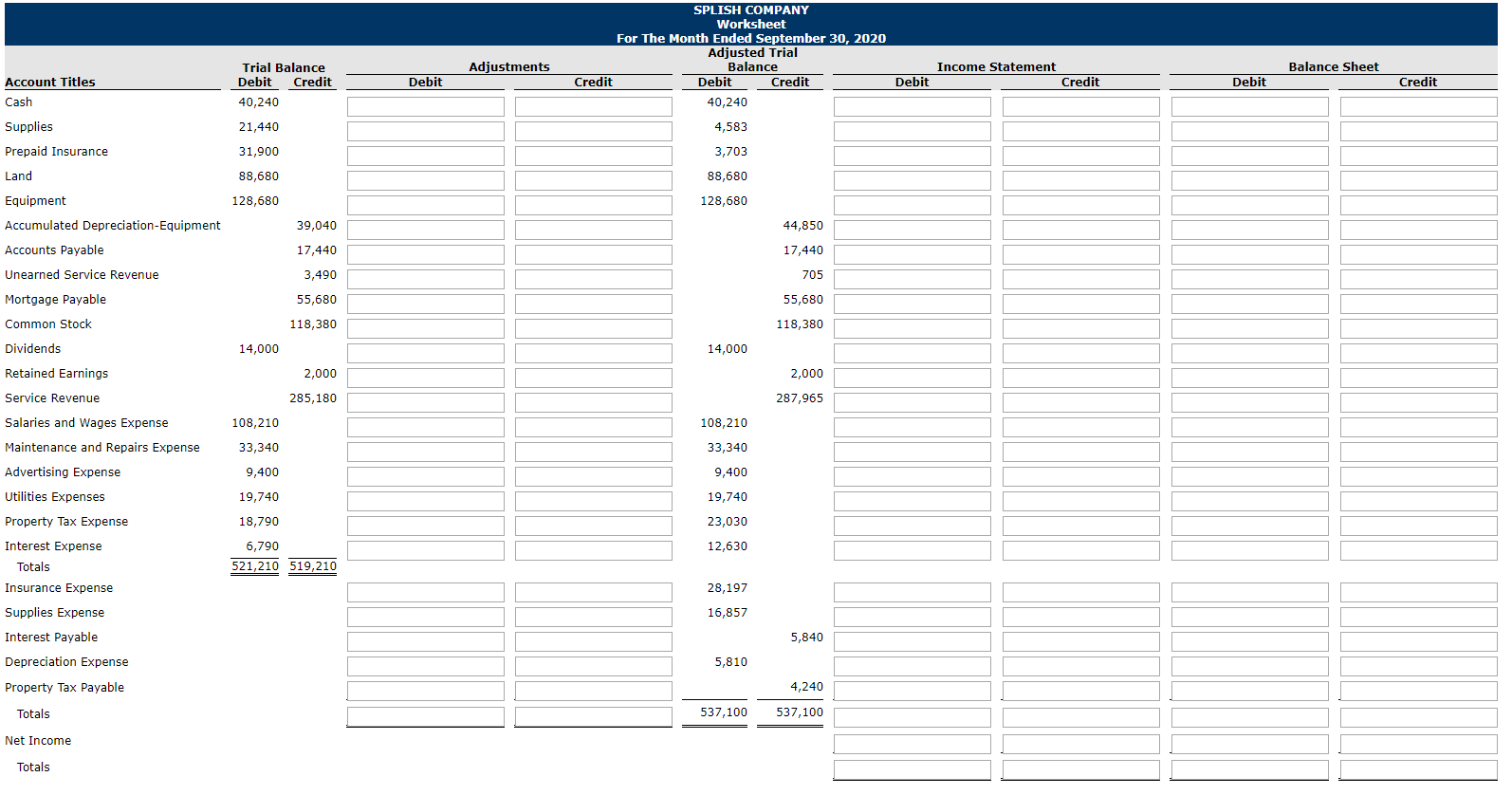Select adjusted Property Tax Expense value 23,030
The width and height of the screenshot is (1512, 795).
[728, 522]
